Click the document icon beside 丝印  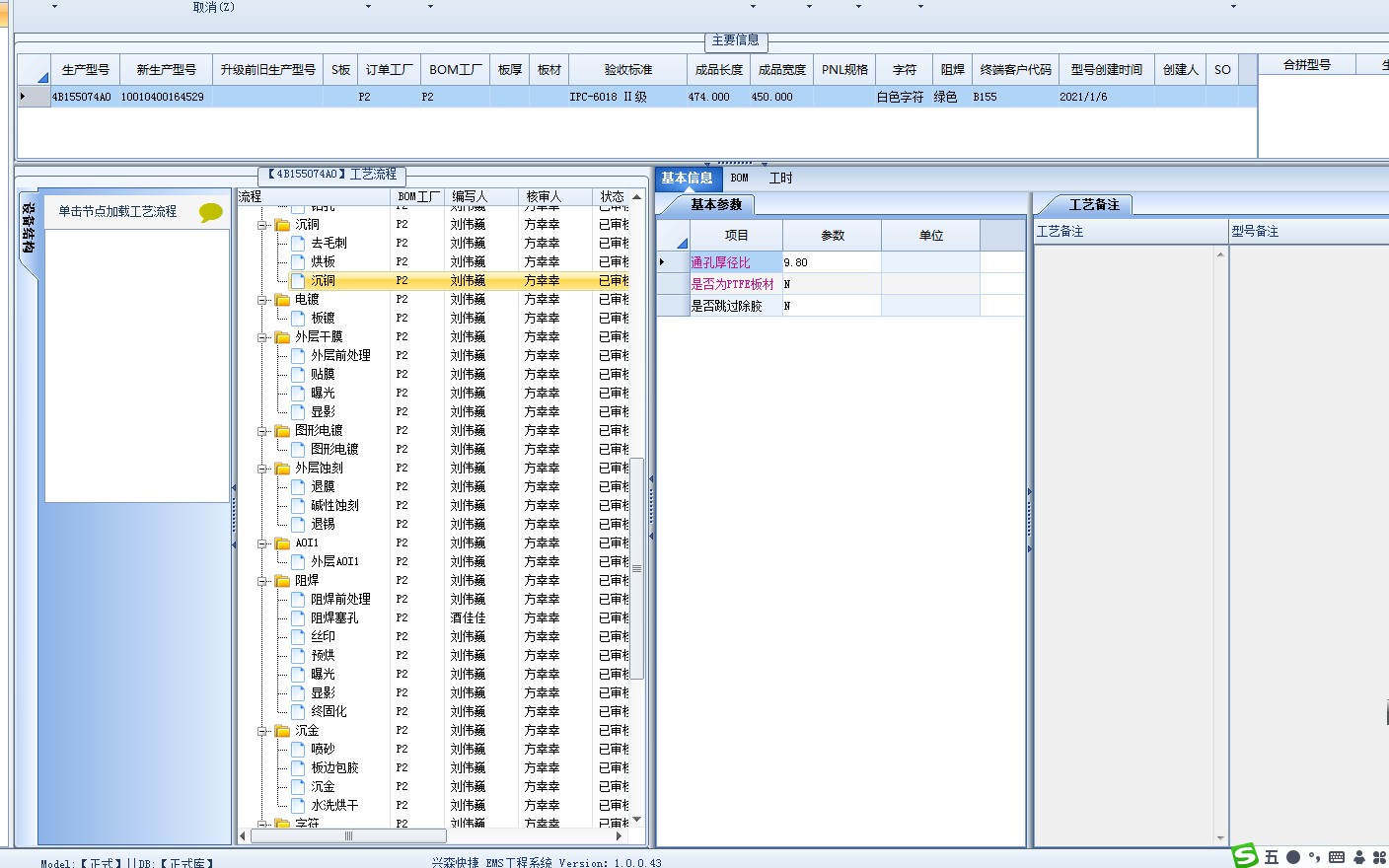299,636
